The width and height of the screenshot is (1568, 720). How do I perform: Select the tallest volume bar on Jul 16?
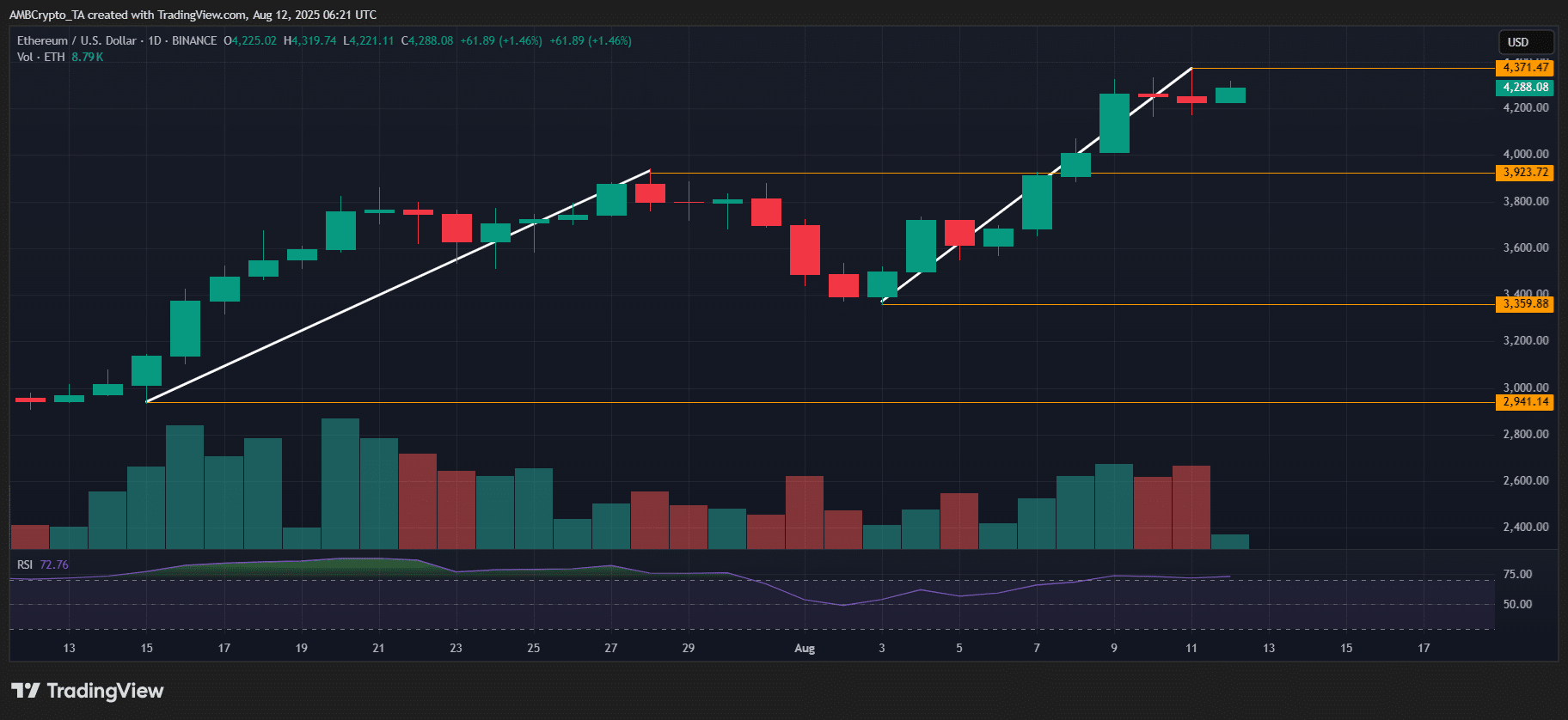(185, 486)
